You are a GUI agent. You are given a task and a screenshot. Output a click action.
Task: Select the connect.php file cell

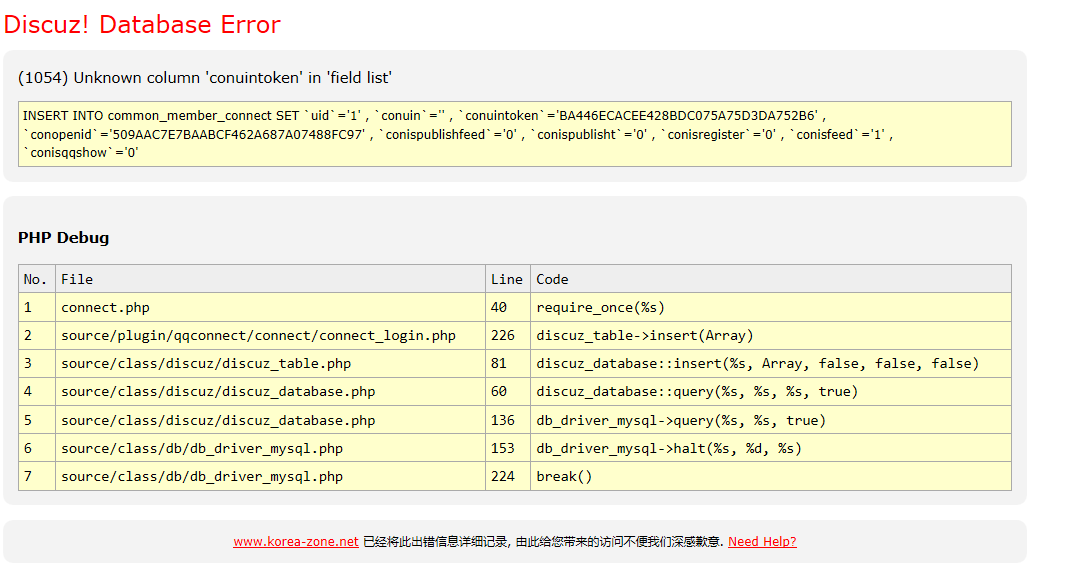105,308
